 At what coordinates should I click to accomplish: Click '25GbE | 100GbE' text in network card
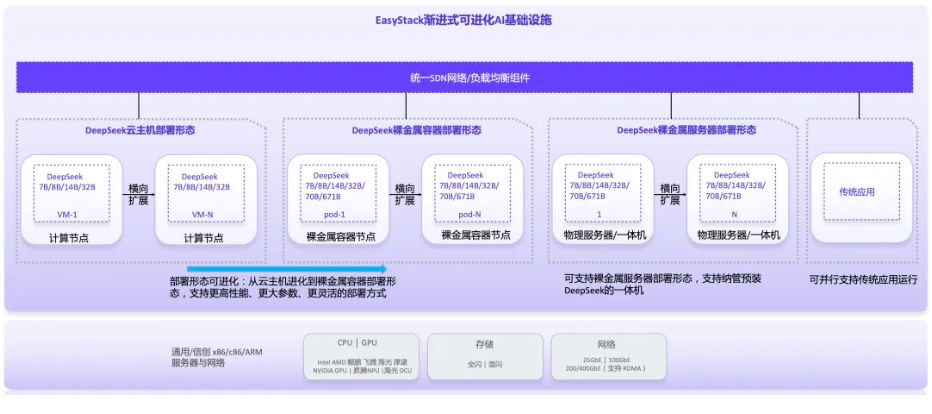[607, 360]
